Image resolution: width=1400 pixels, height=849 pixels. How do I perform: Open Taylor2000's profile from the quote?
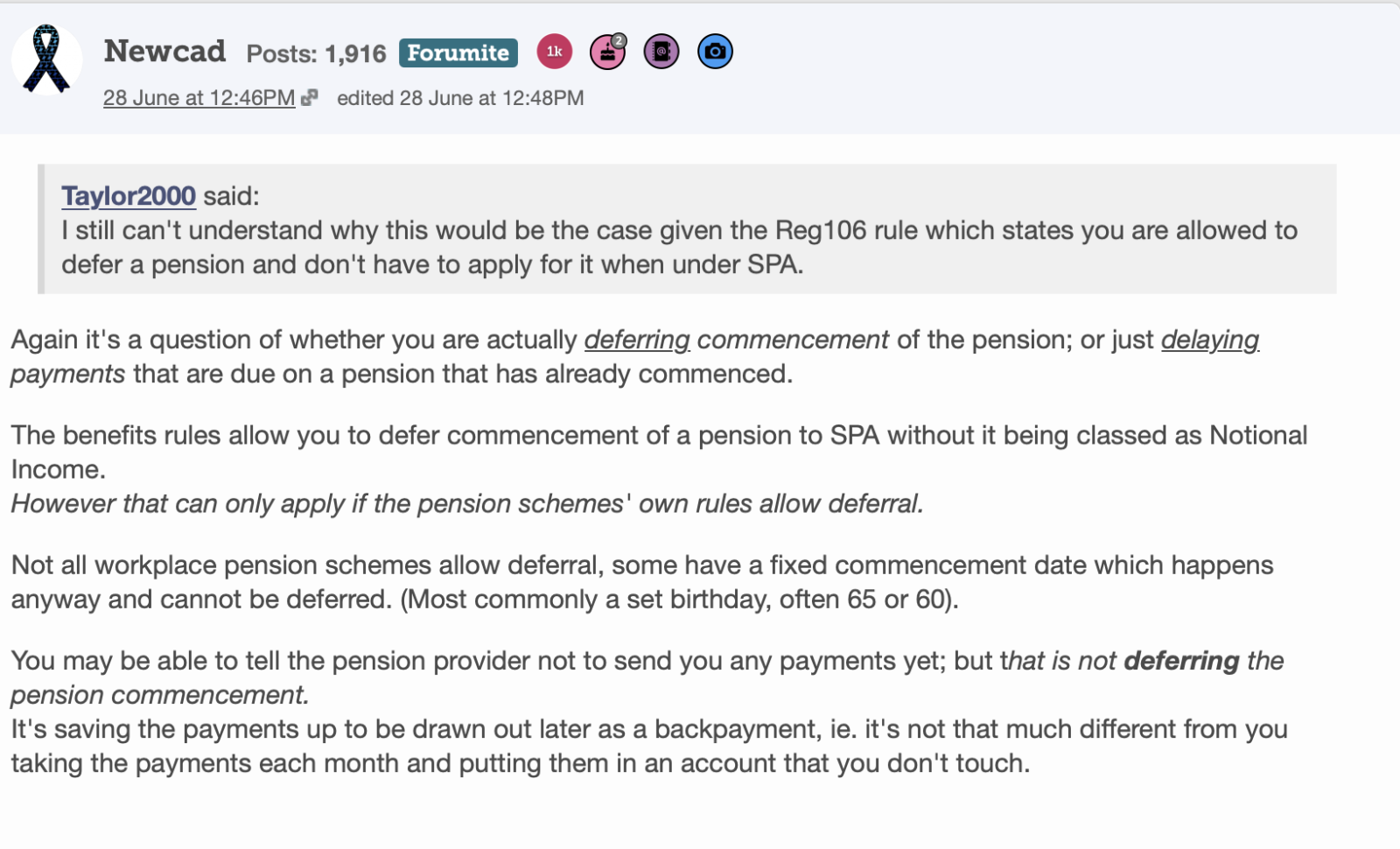[x=129, y=196]
